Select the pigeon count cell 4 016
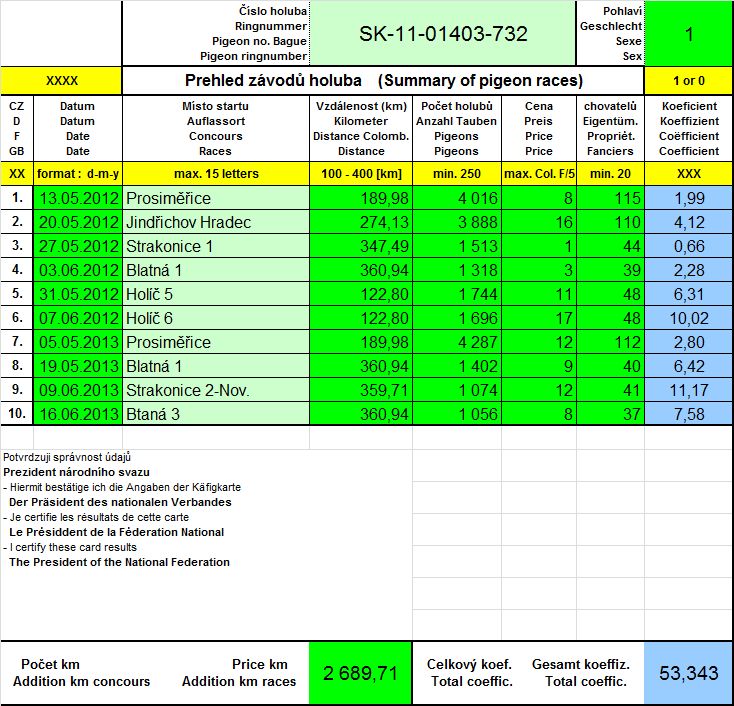 (x=456, y=199)
